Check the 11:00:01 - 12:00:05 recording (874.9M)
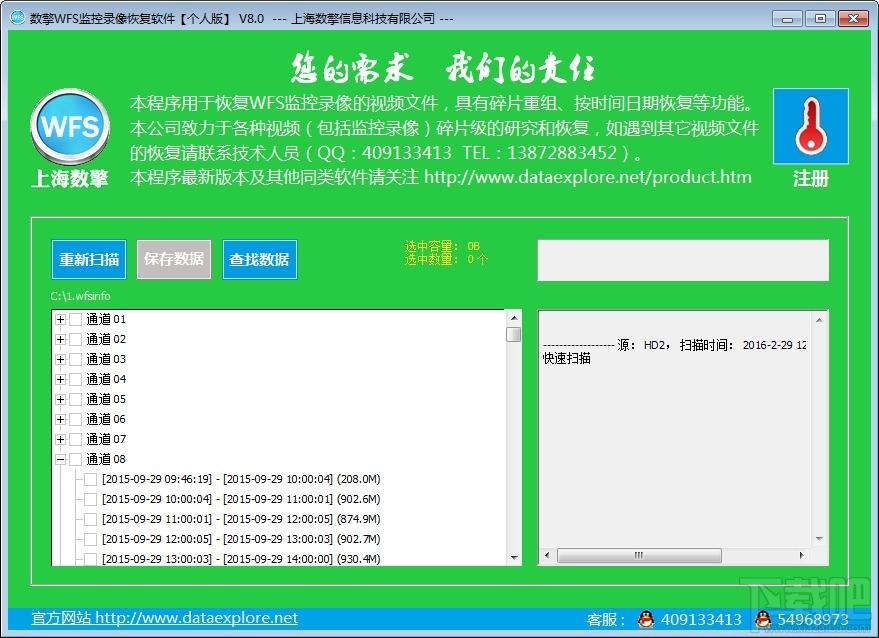The image size is (879, 638). (x=90, y=520)
